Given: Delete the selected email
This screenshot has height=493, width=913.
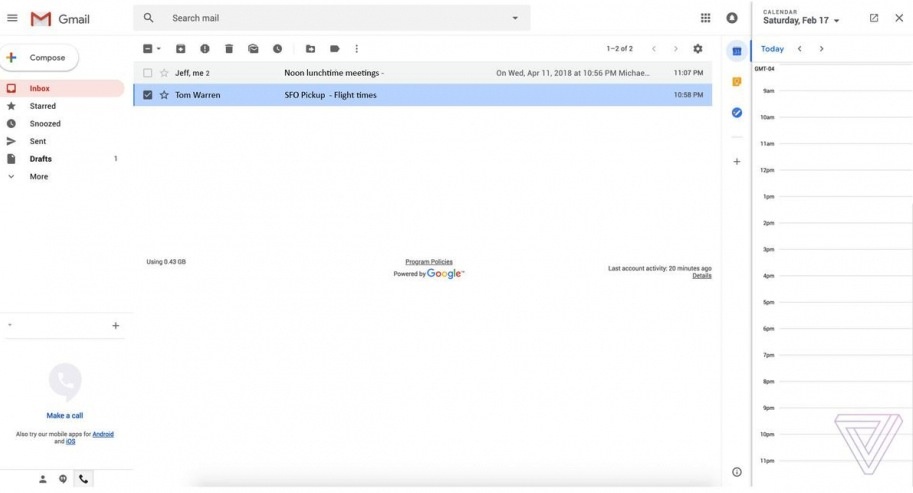Looking at the screenshot, I should tap(229, 49).
